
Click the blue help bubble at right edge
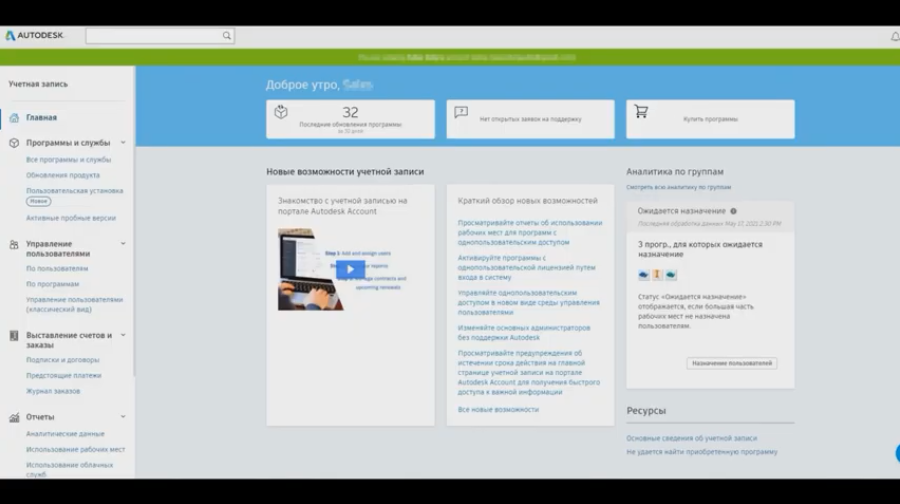tap(897, 453)
